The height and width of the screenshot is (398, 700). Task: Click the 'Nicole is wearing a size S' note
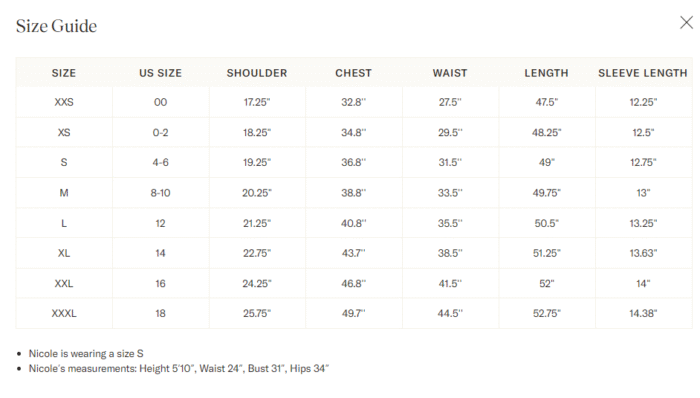pyautogui.click(x=86, y=354)
